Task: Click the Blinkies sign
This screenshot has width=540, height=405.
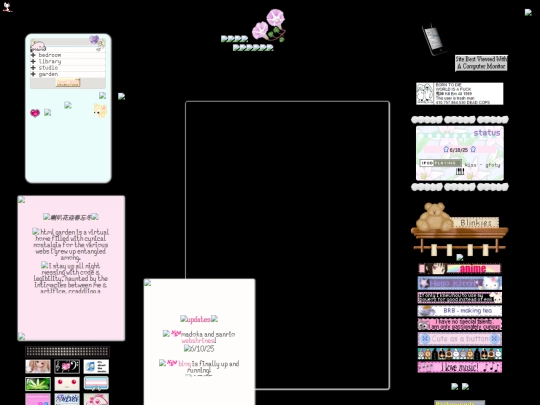Action: coord(475,223)
